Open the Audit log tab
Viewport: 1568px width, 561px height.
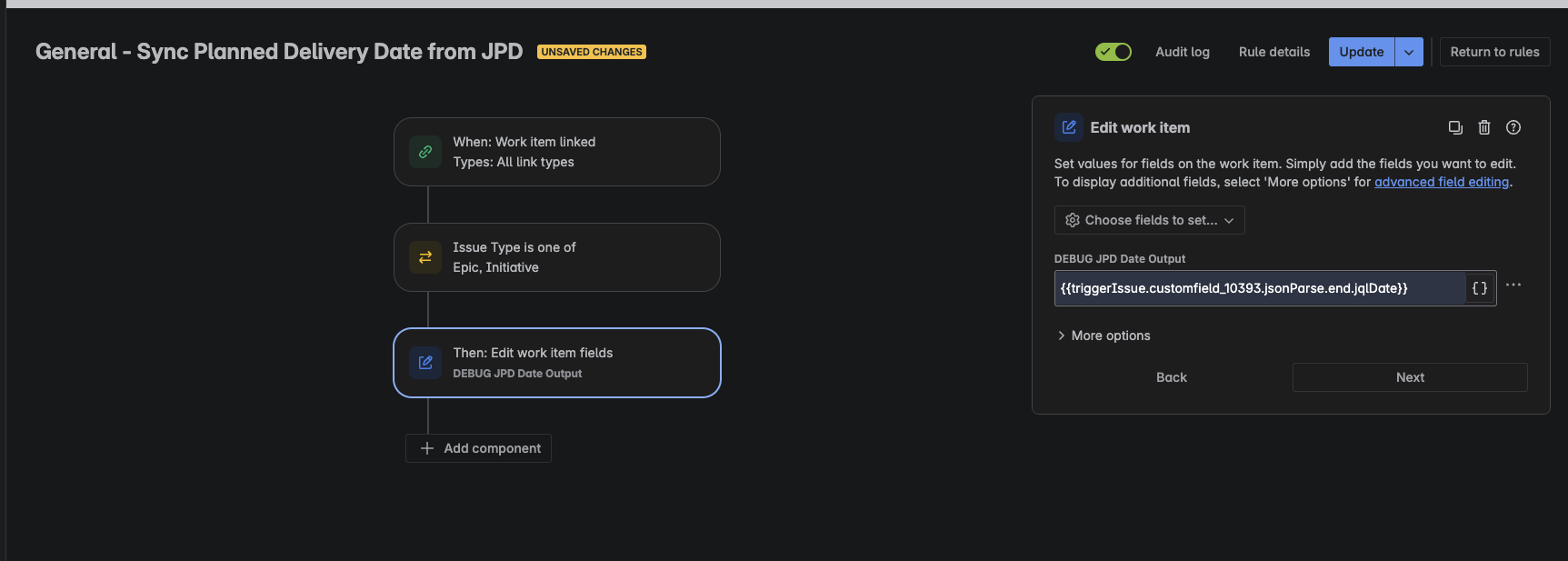click(1183, 52)
